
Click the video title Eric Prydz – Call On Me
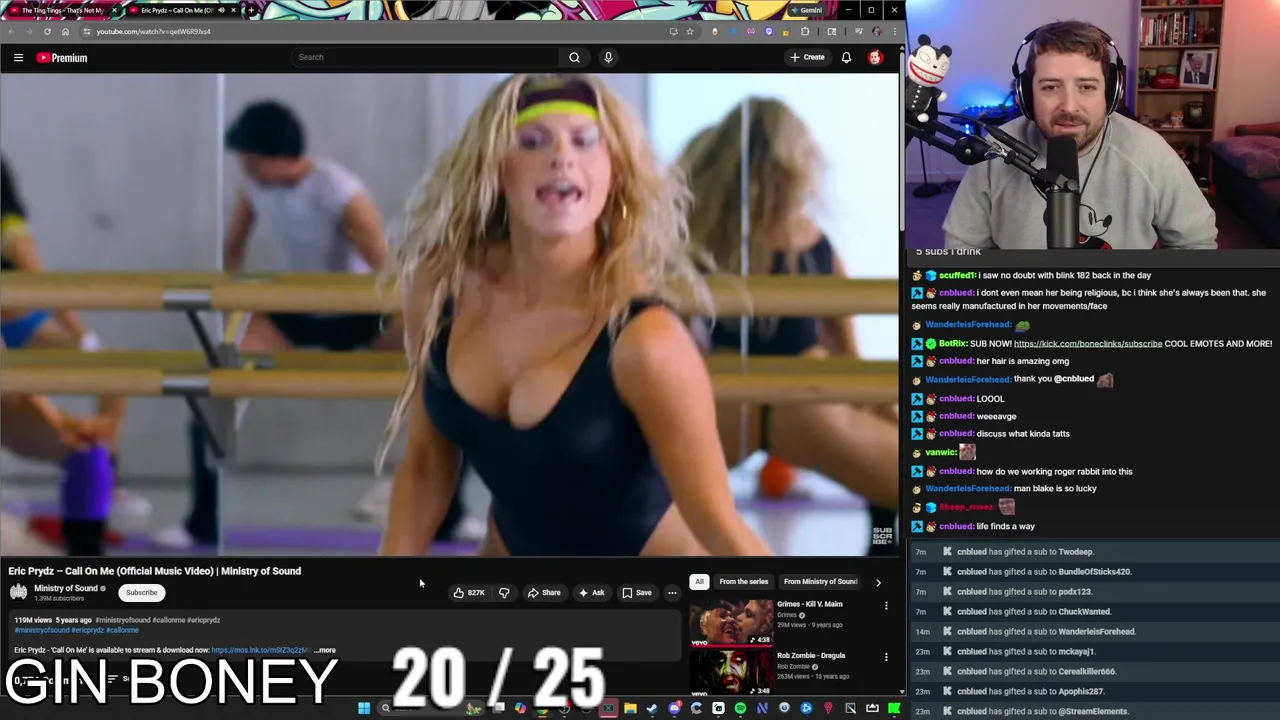click(x=154, y=571)
